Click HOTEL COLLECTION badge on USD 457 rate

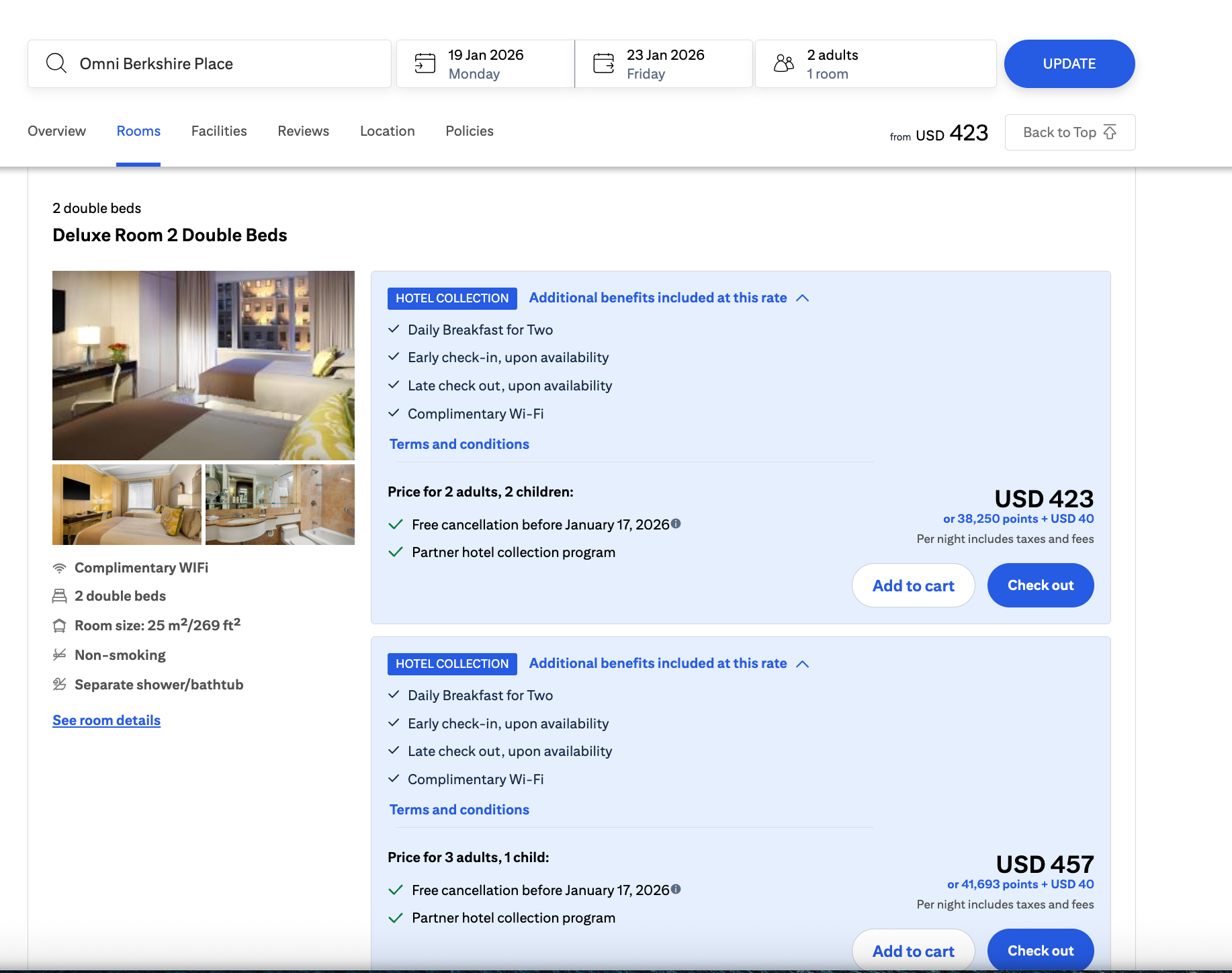(452, 664)
